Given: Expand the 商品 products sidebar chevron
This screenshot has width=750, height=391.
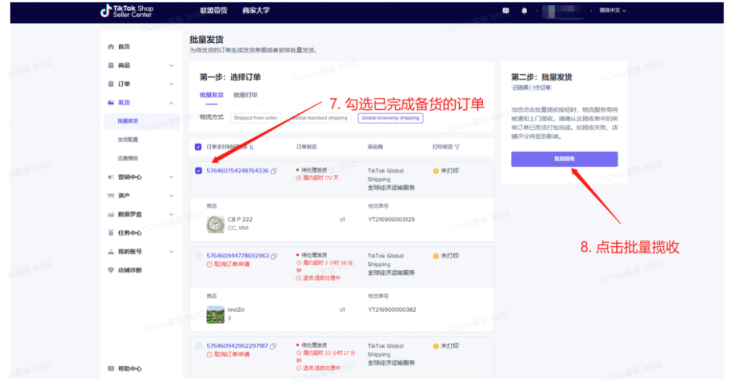Looking at the screenshot, I should pyautogui.click(x=171, y=66).
